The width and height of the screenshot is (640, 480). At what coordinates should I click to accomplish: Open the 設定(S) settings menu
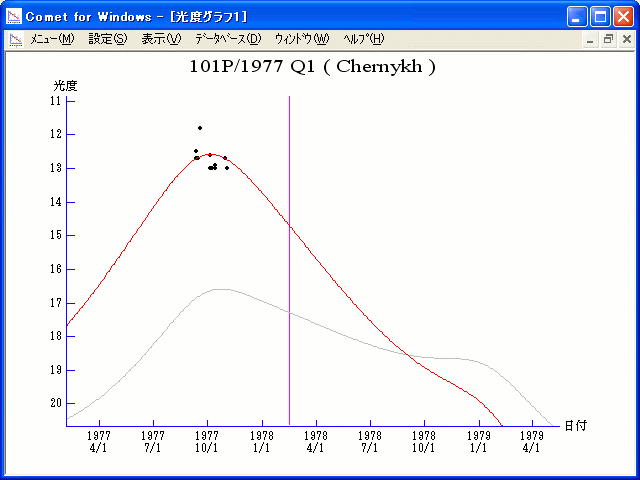point(108,39)
